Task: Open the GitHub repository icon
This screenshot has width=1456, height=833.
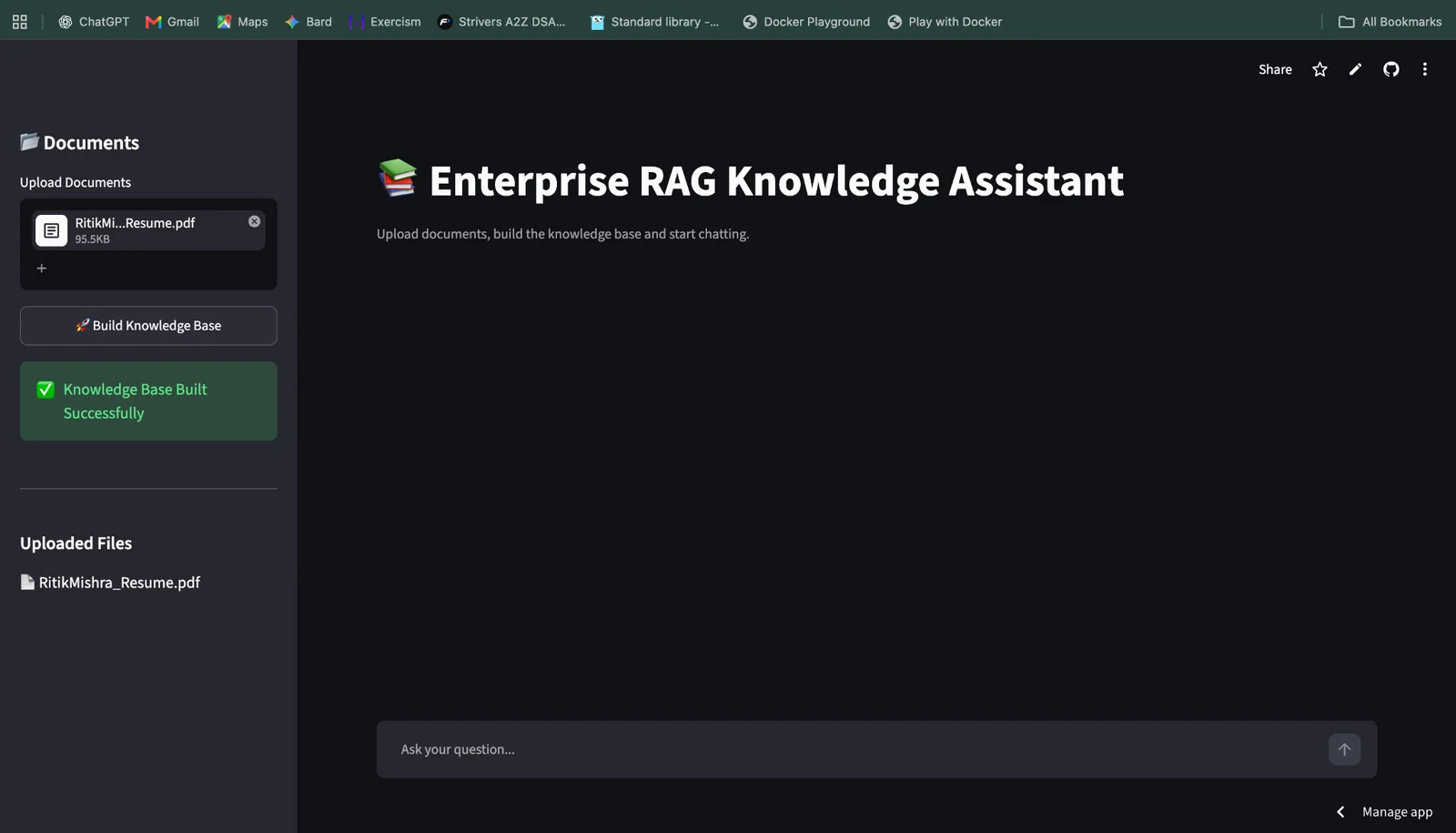Action: tap(1390, 69)
